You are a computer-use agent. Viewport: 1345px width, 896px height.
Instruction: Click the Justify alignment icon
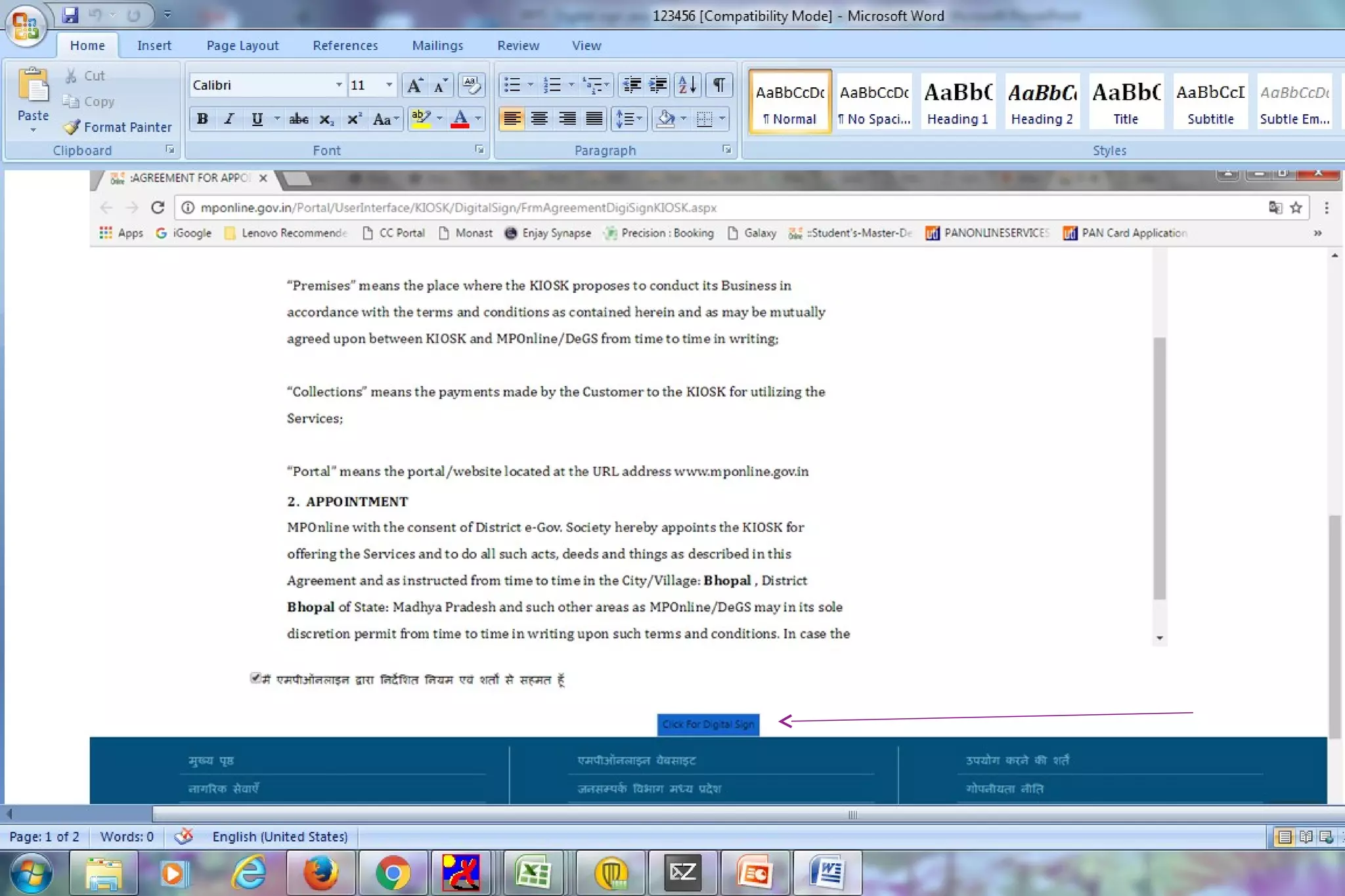pyautogui.click(x=594, y=119)
